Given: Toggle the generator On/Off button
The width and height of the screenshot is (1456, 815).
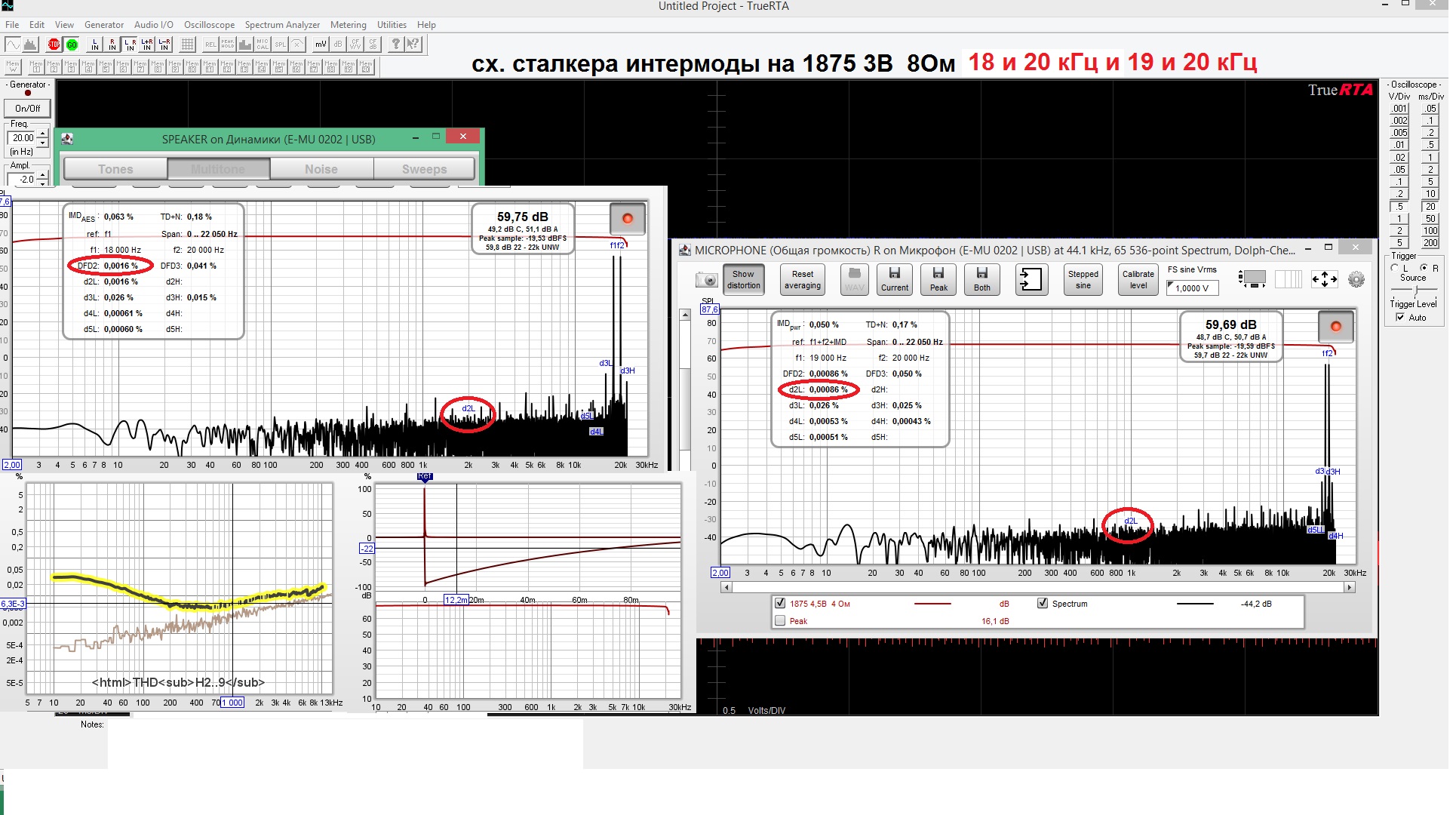Looking at the screenshot, I should [28, 109].
